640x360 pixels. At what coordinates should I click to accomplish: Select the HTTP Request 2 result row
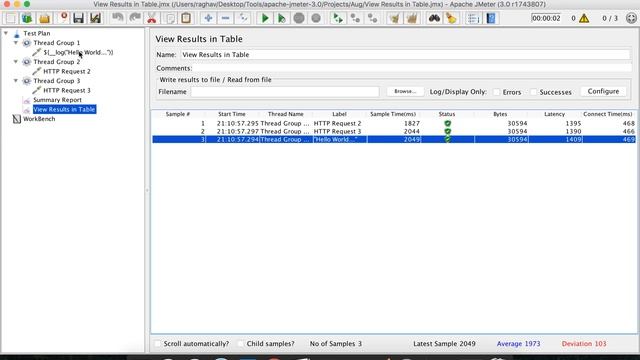coord(394,123)
